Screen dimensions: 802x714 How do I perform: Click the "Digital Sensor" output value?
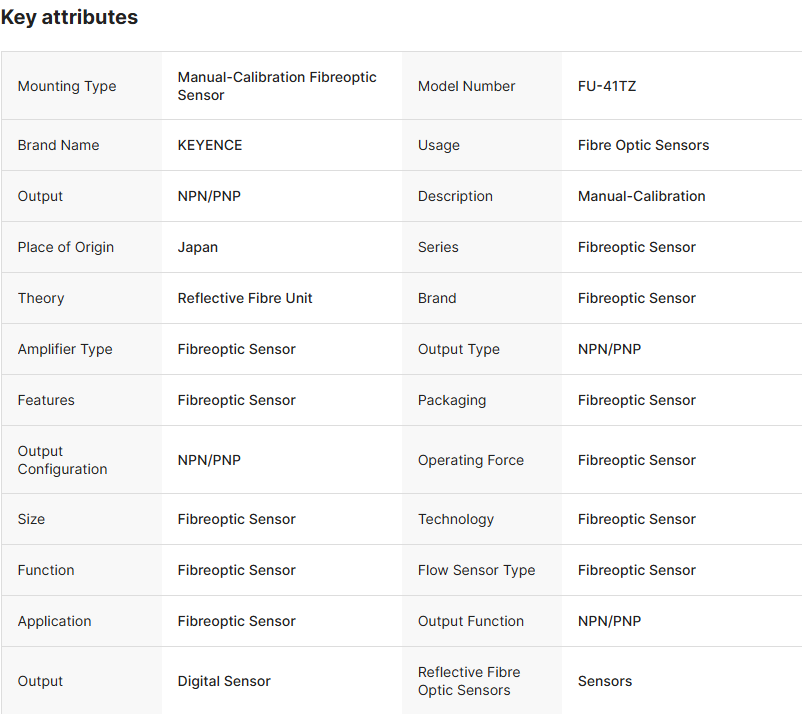click(x=224, y=681)
